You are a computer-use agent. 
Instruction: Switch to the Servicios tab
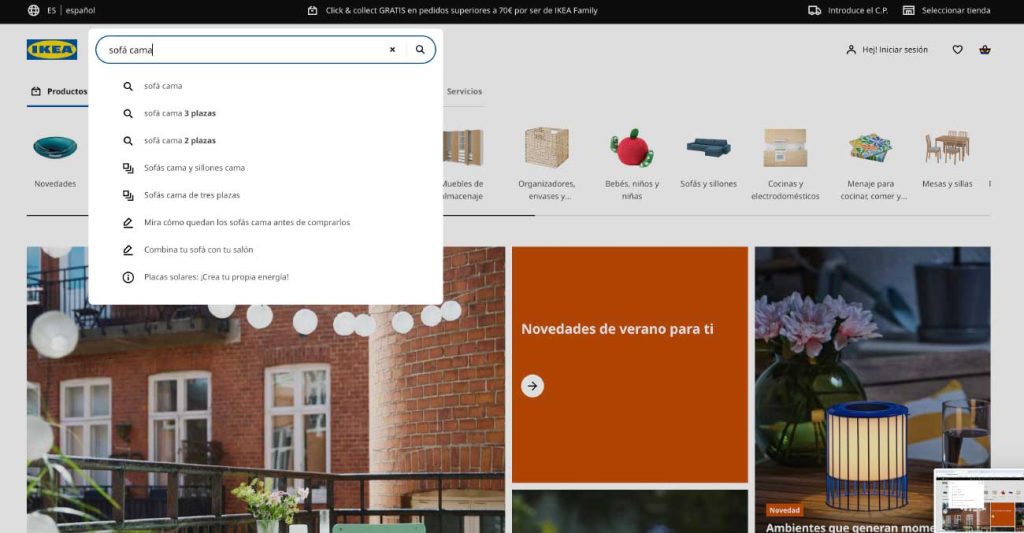464,91
